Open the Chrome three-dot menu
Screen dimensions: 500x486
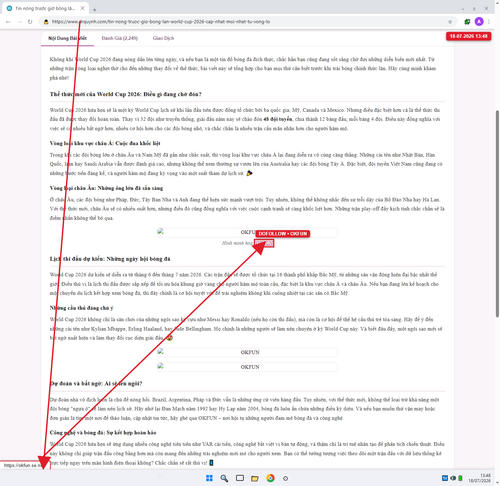click(489, 22)
